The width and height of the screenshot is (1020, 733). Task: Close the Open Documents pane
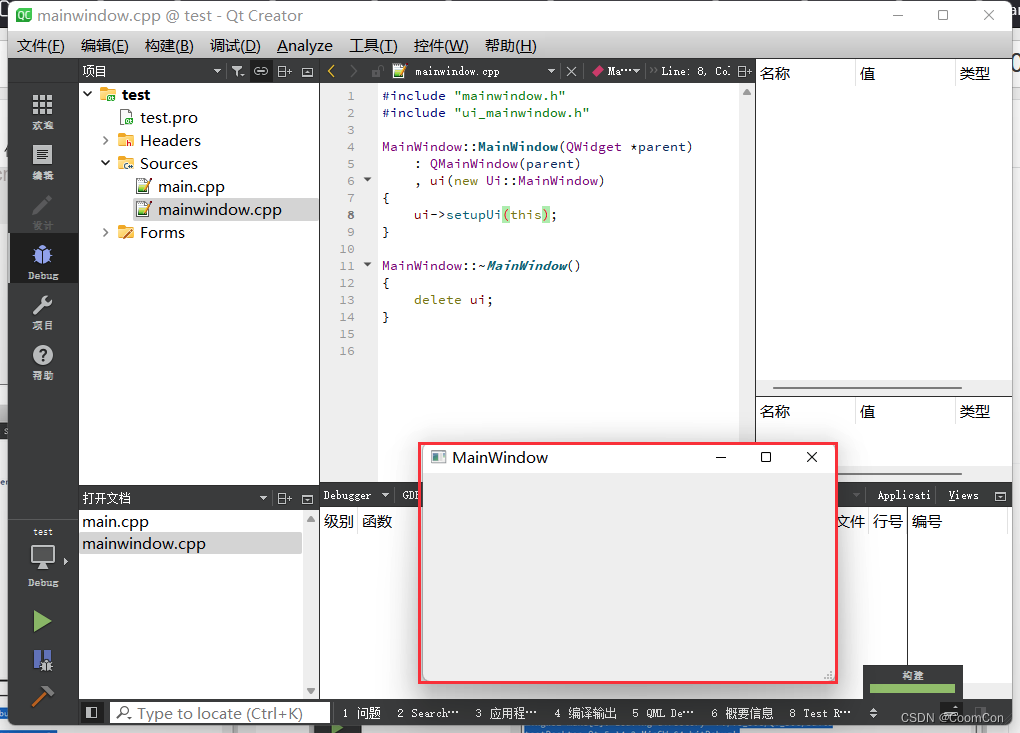click(308, 499)
